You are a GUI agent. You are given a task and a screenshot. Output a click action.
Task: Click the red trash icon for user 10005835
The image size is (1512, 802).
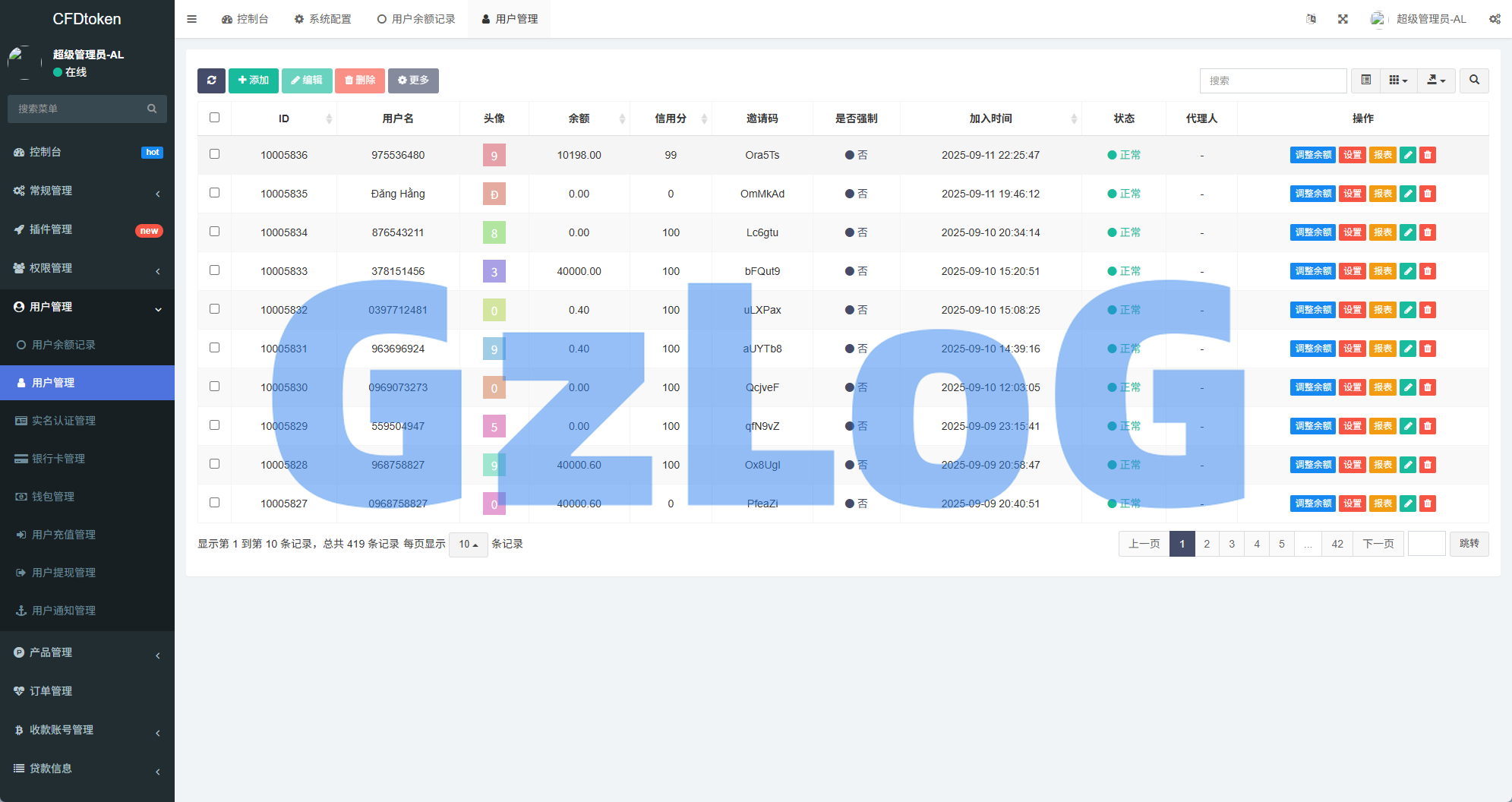tap(1427, 194)
